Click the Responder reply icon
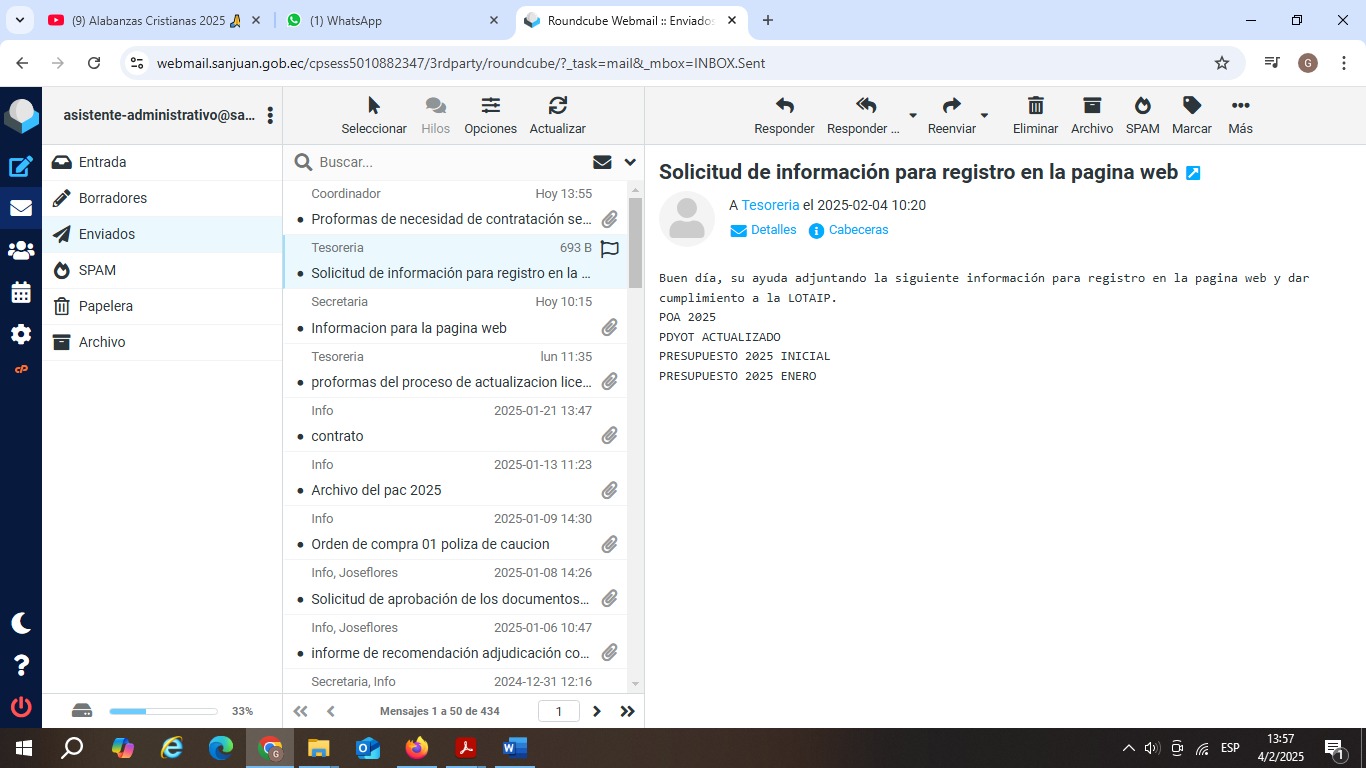Image resolution: width=1366 pixels, height=768 pixels. tap(784, 106)
